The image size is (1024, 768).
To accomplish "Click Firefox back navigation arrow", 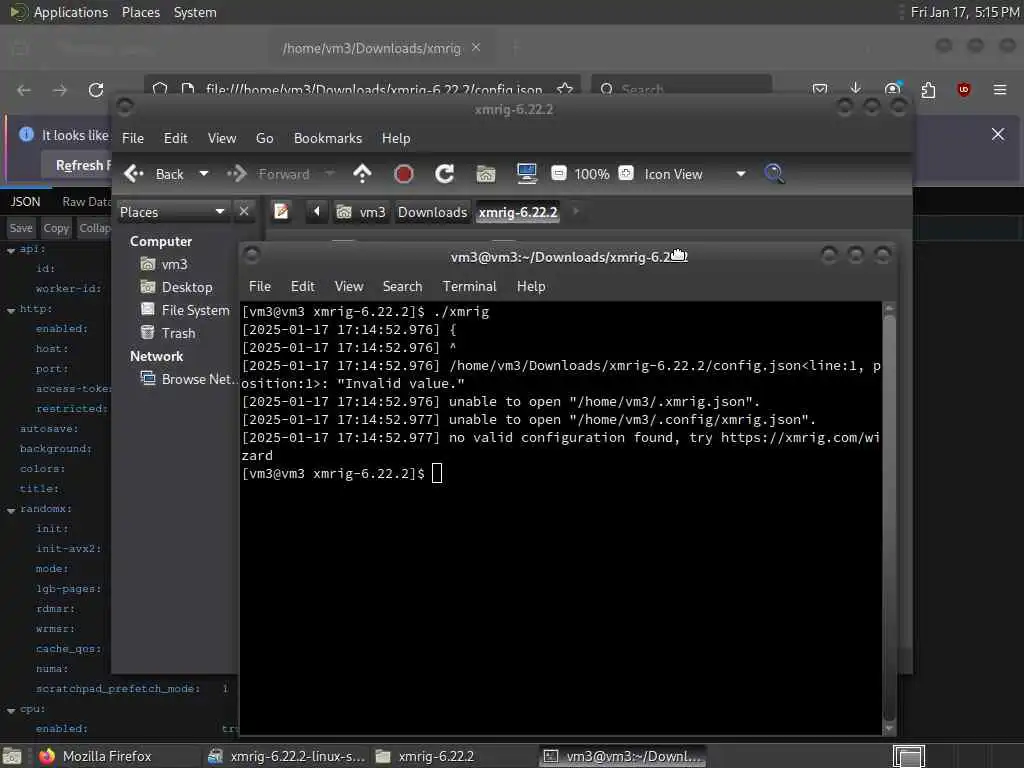I will (24, 90).
